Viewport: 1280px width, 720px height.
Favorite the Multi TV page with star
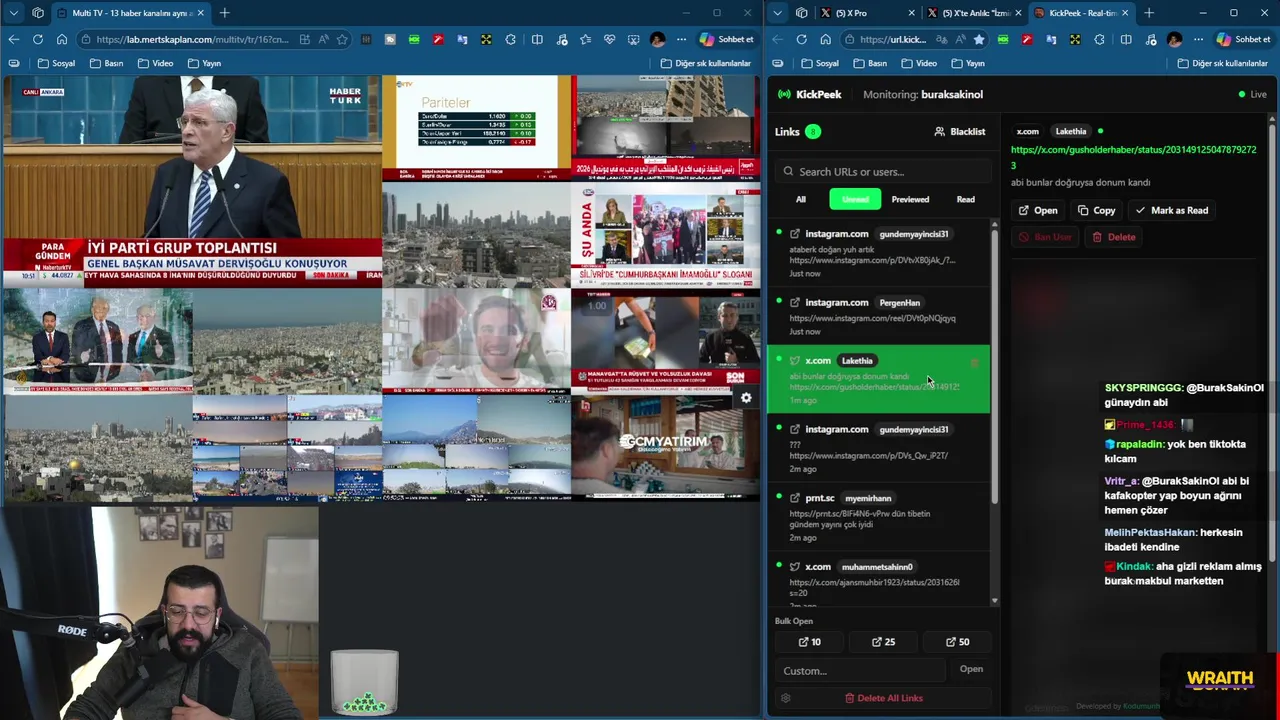pos(342,39)
